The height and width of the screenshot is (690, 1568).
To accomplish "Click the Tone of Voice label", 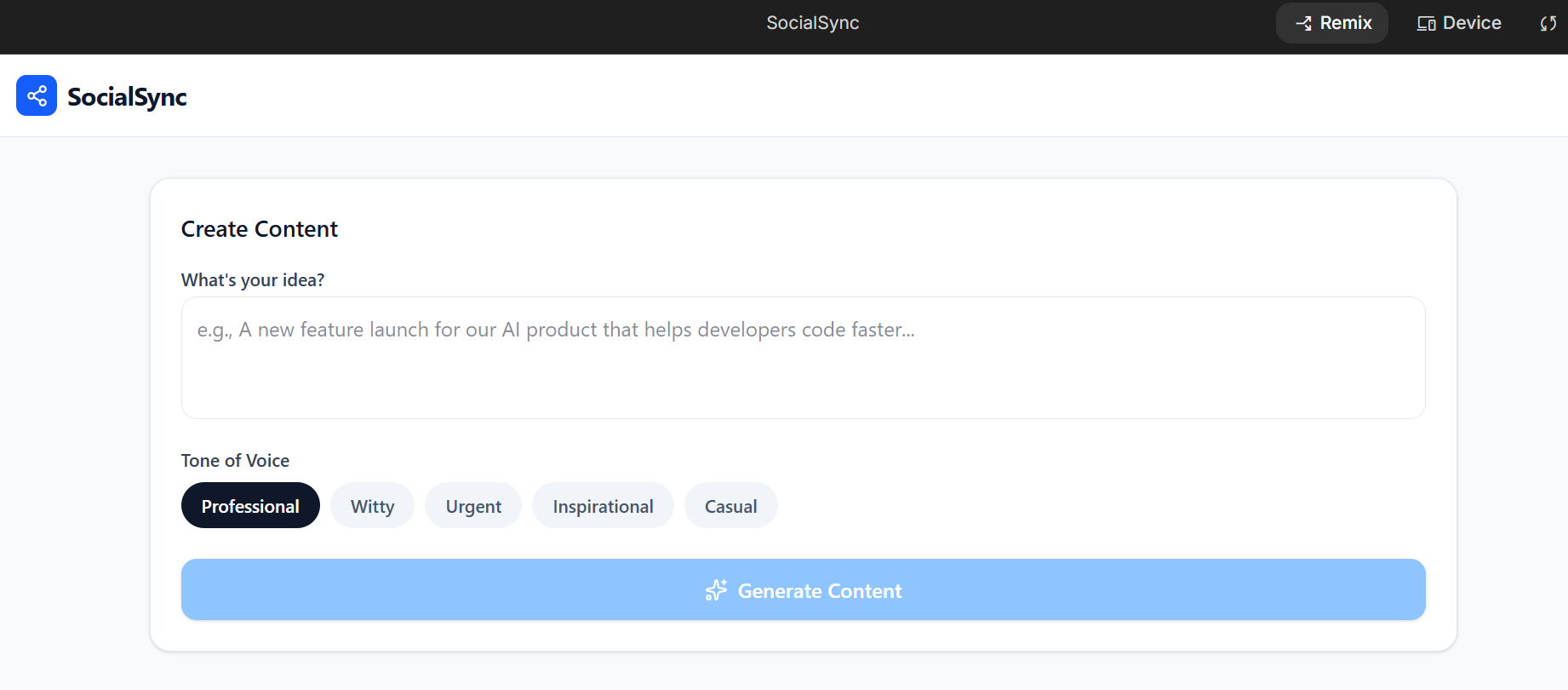I will tap(235, 461).
